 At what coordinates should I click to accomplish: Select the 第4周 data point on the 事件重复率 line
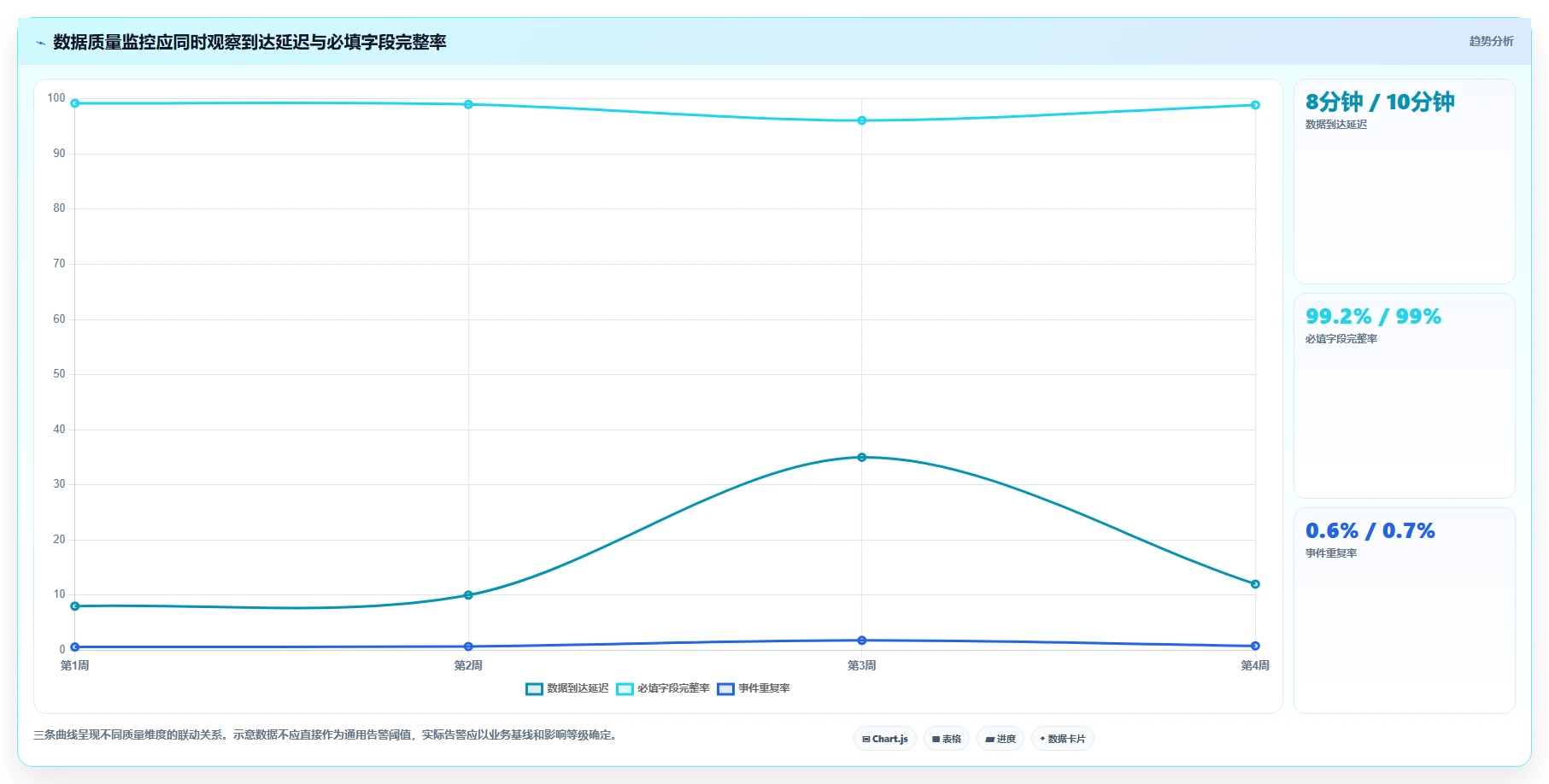[x=1255, y=647]
